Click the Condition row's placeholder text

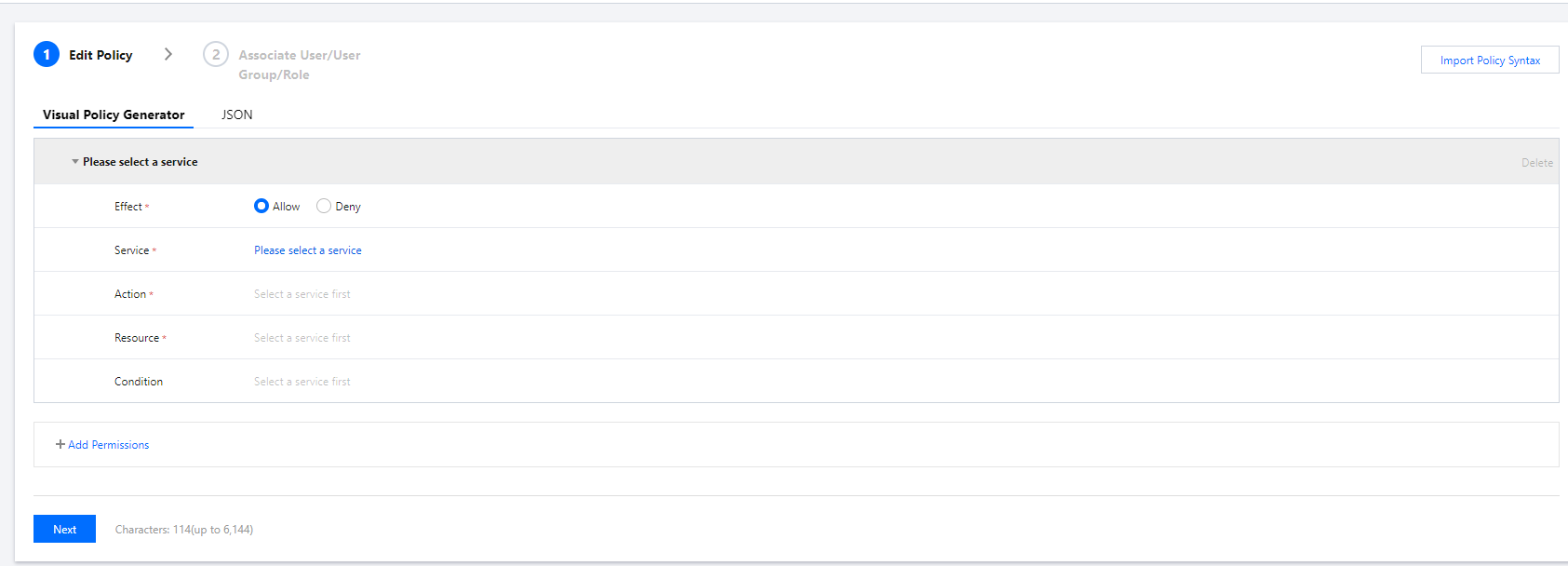tap(302, 382)
